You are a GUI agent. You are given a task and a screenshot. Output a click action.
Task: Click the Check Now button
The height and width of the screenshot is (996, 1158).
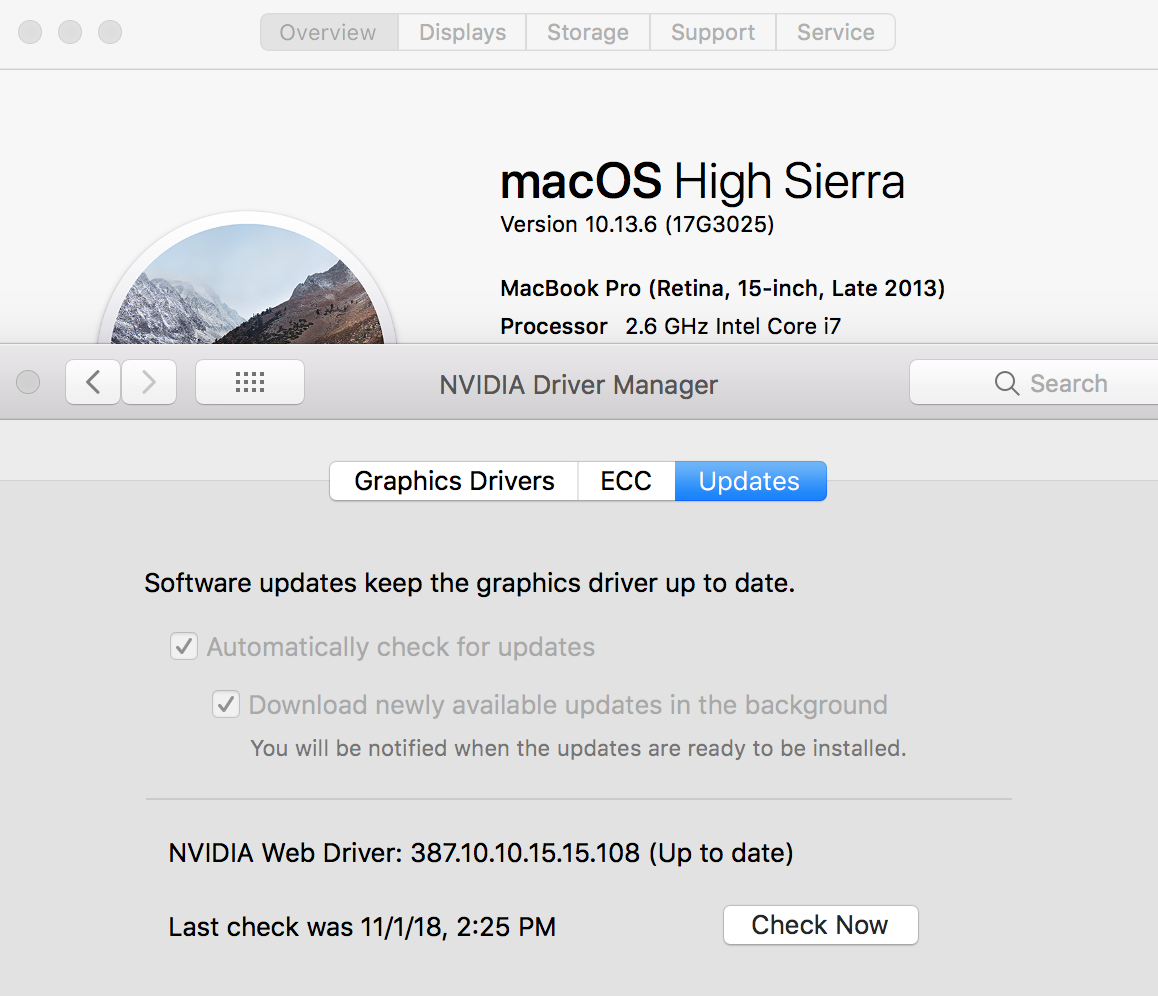tap(820, 925)
